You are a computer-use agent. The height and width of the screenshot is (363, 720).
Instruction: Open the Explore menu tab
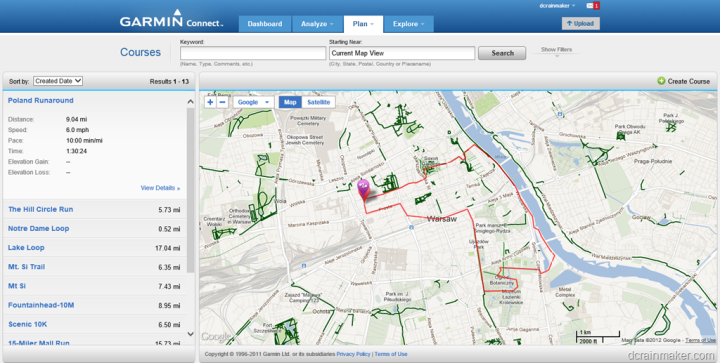pos(409,24)
